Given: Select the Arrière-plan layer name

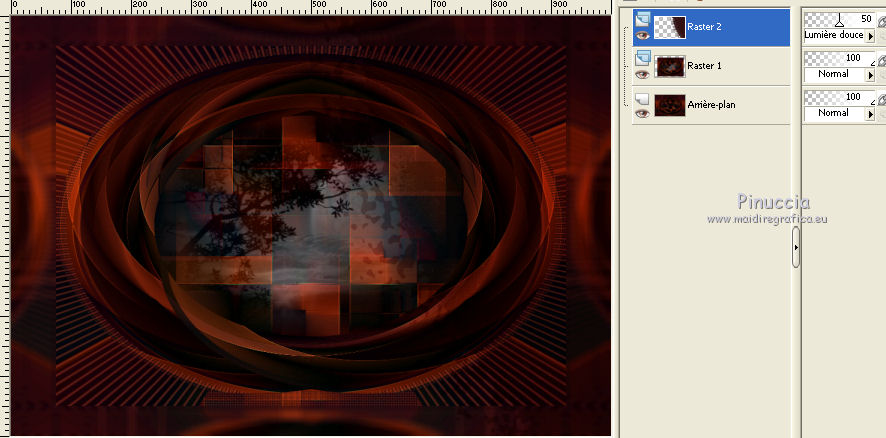Looking at the screenshot, I should pos(712,105).
